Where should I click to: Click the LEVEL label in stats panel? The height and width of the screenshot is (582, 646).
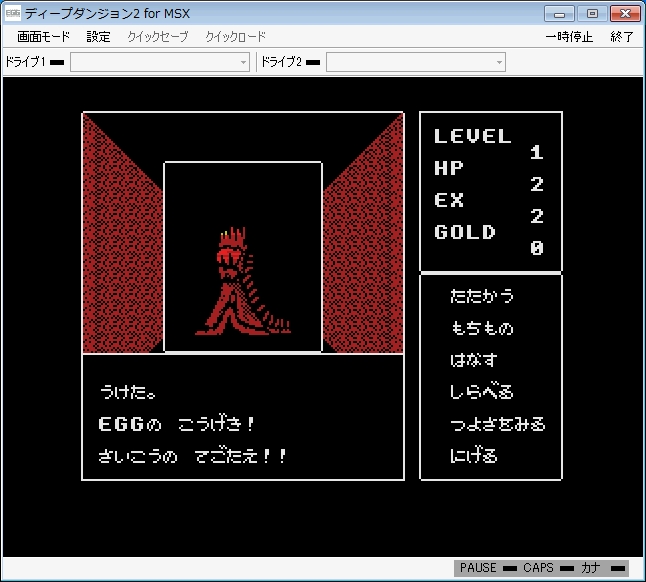pos(473,136)
